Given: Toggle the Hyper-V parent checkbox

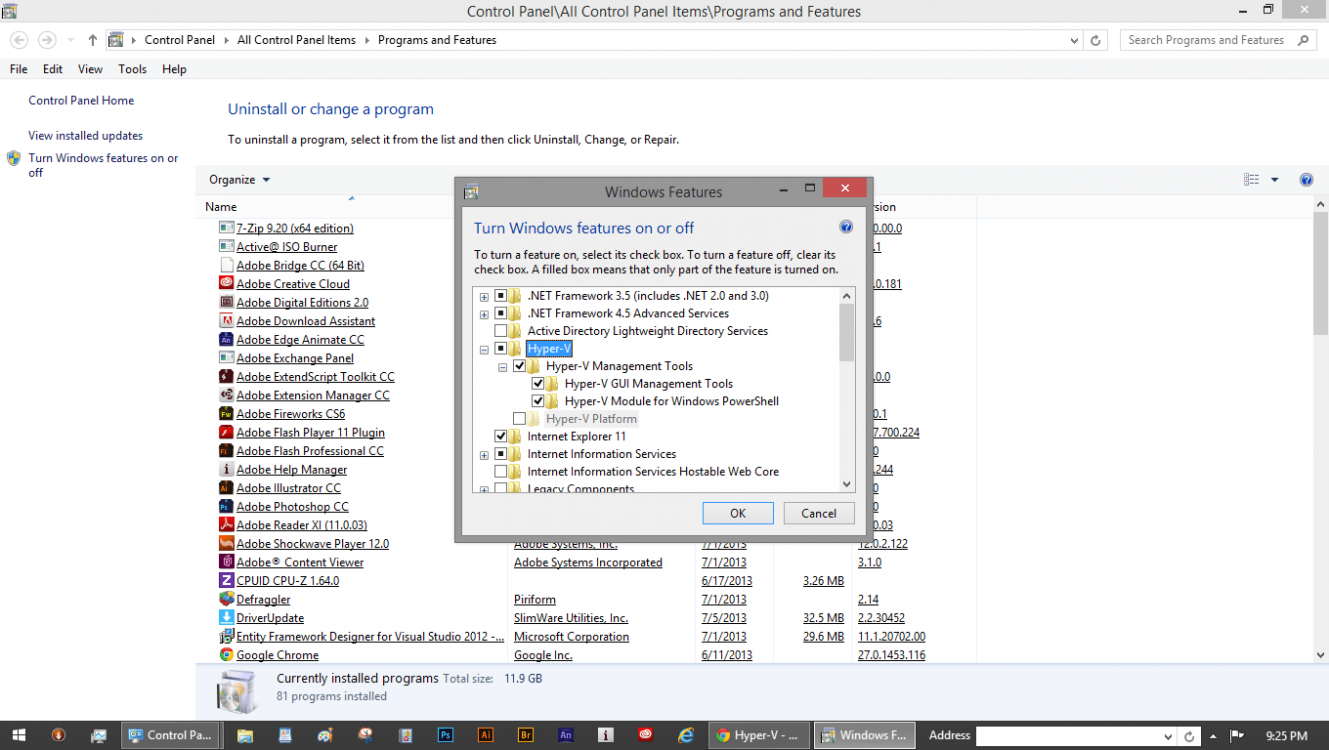Looking at the screenshot, I should click(x=501, y=349).
